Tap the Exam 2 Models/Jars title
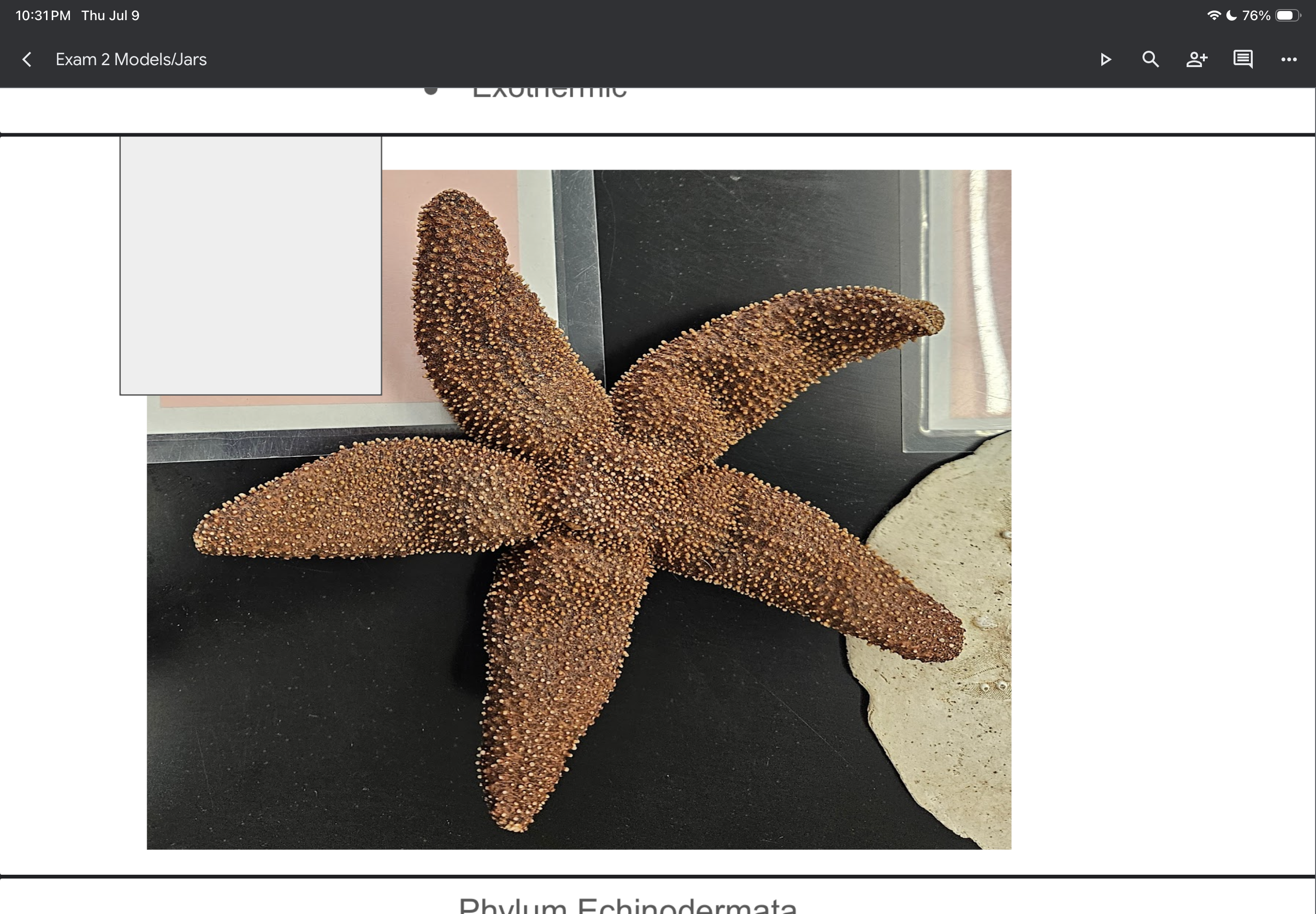This screenshot has width=1316, height=914. pyautogui.click(x=131, y=59)
